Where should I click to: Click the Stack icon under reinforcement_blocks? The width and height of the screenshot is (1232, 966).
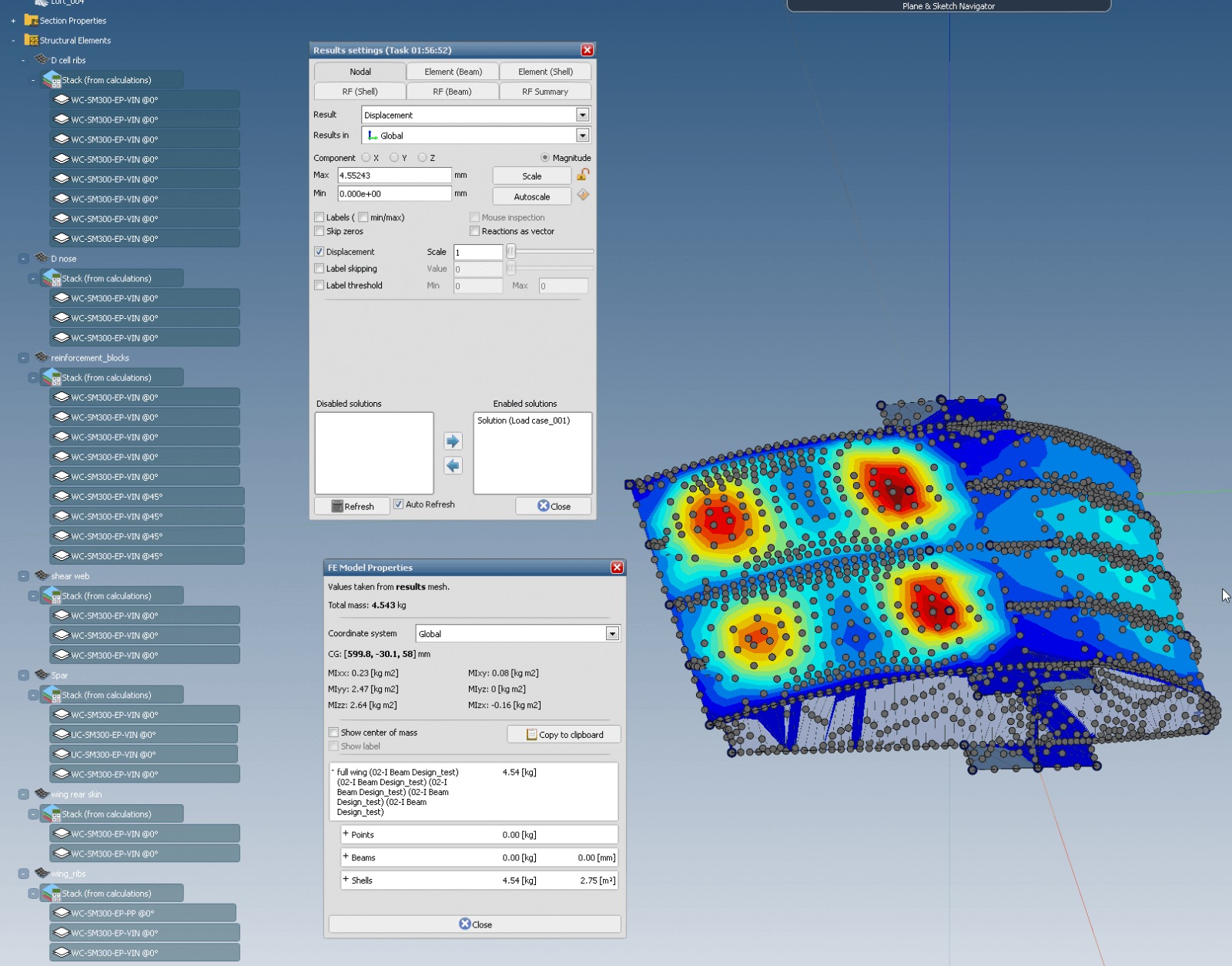coord(52,377)
